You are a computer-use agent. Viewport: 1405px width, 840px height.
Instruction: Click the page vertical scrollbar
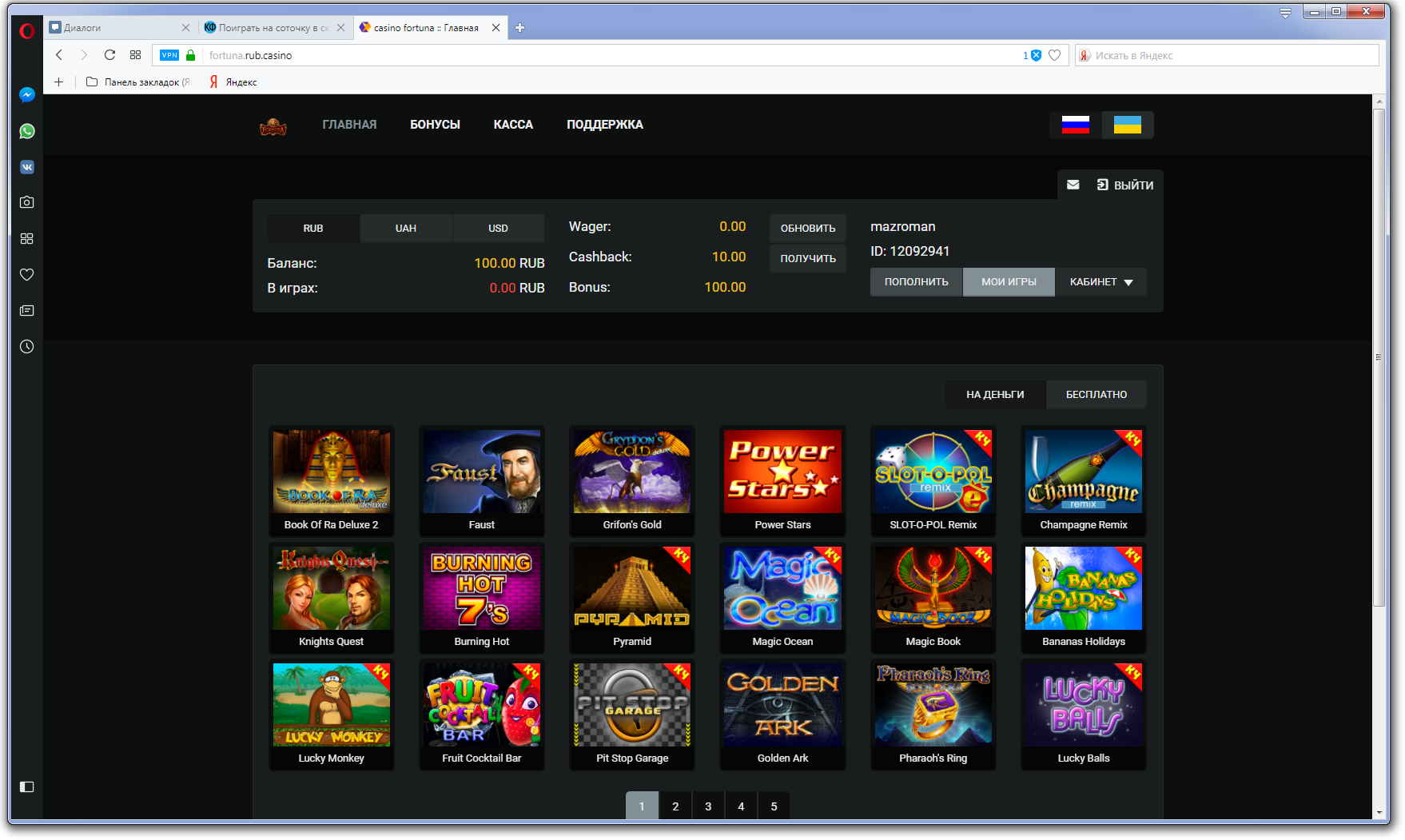tap(1379, 358)
